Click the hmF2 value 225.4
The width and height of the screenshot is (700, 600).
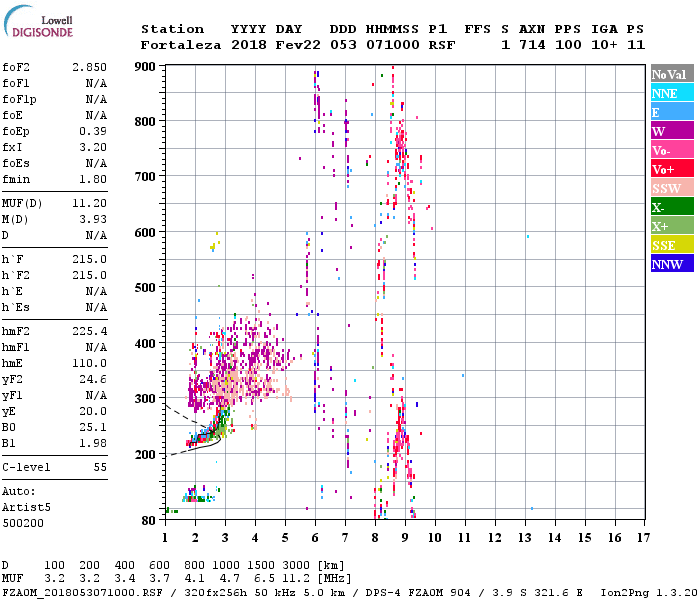click(x=89, y=331)
